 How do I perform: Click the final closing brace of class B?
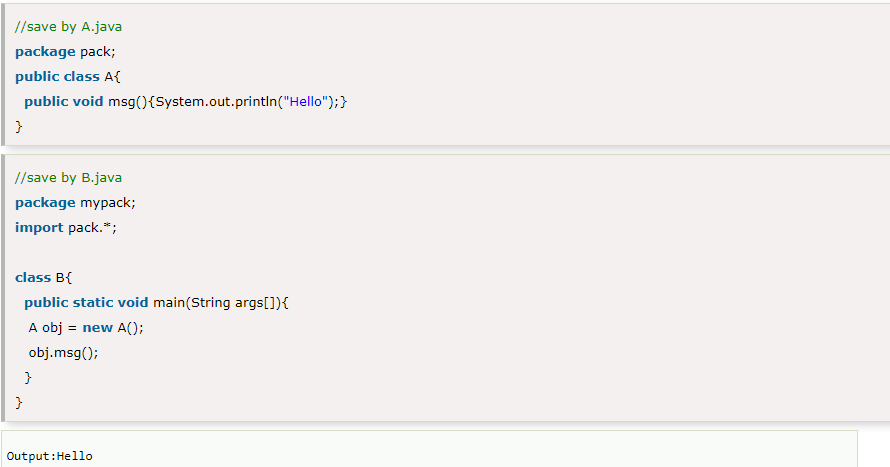(x=18, y=402)
